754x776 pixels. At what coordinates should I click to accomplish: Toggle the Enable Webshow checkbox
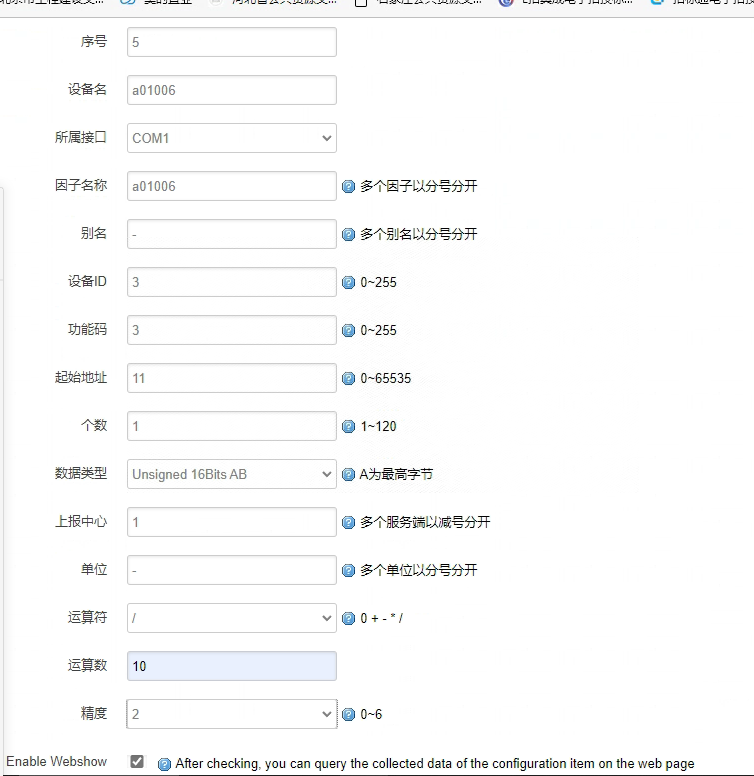[137, 762]
